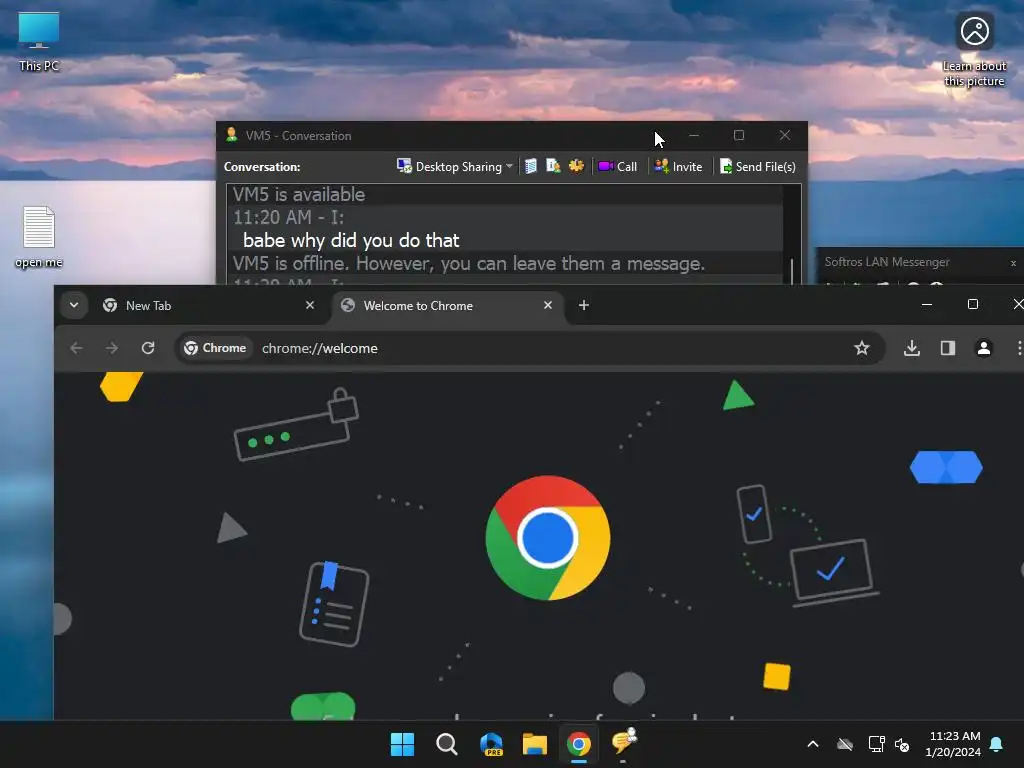Viewport: 1024px width, 768px height.
Task: Open Chrome profile icon
Action: coord(984,348)
